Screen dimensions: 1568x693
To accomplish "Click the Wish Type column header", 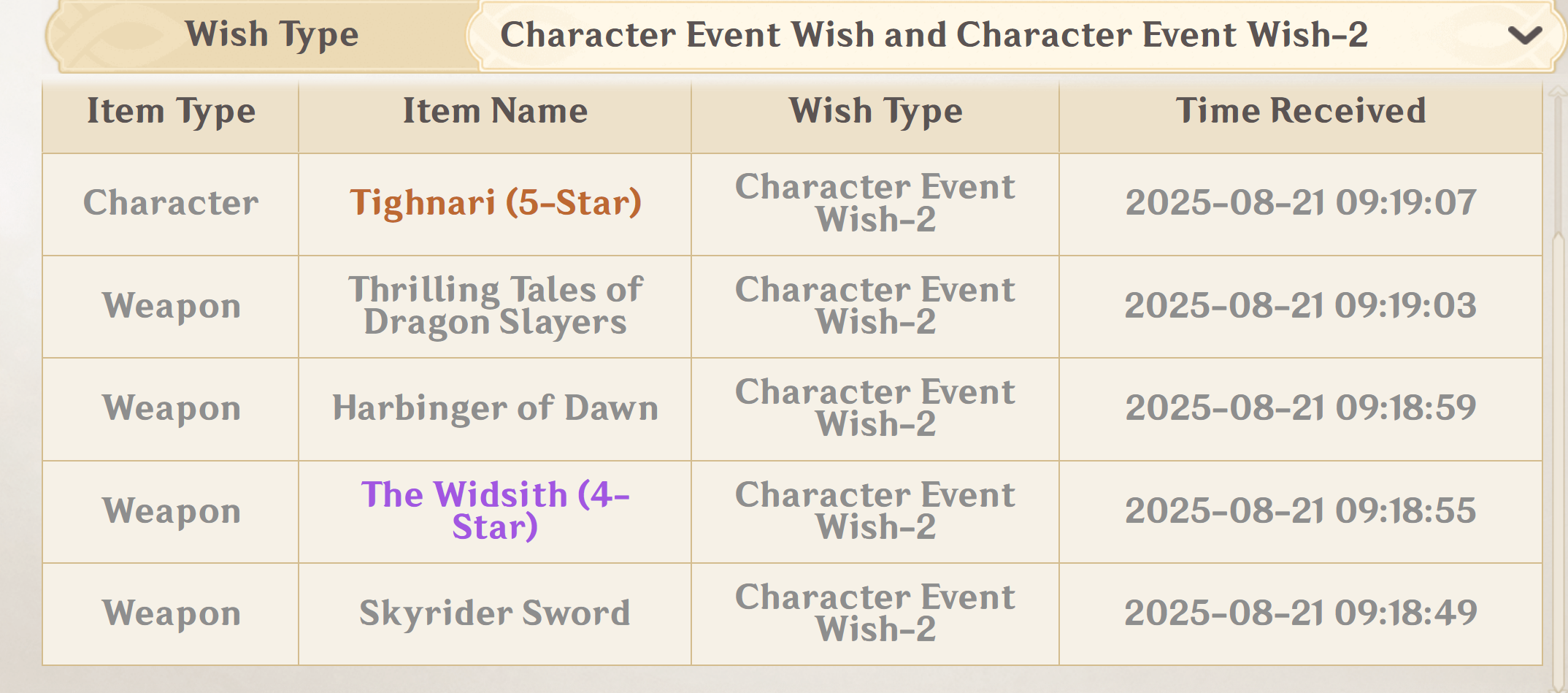I will (x=875, y=111).
